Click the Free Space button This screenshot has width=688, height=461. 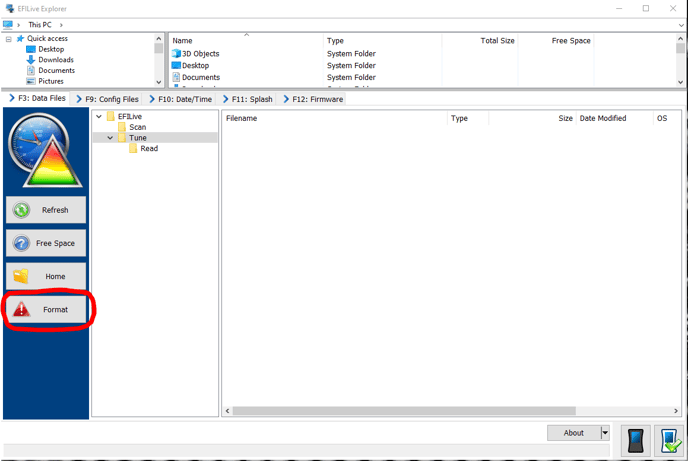click(46, 243)
